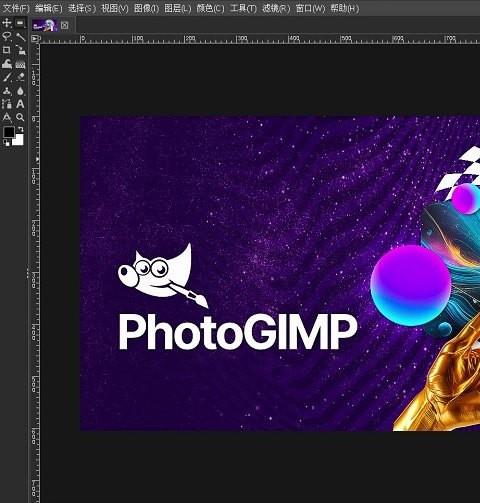Viewport: 480px width, 503px height.
Task: Close the open image tab
Action: pos(64,25)
